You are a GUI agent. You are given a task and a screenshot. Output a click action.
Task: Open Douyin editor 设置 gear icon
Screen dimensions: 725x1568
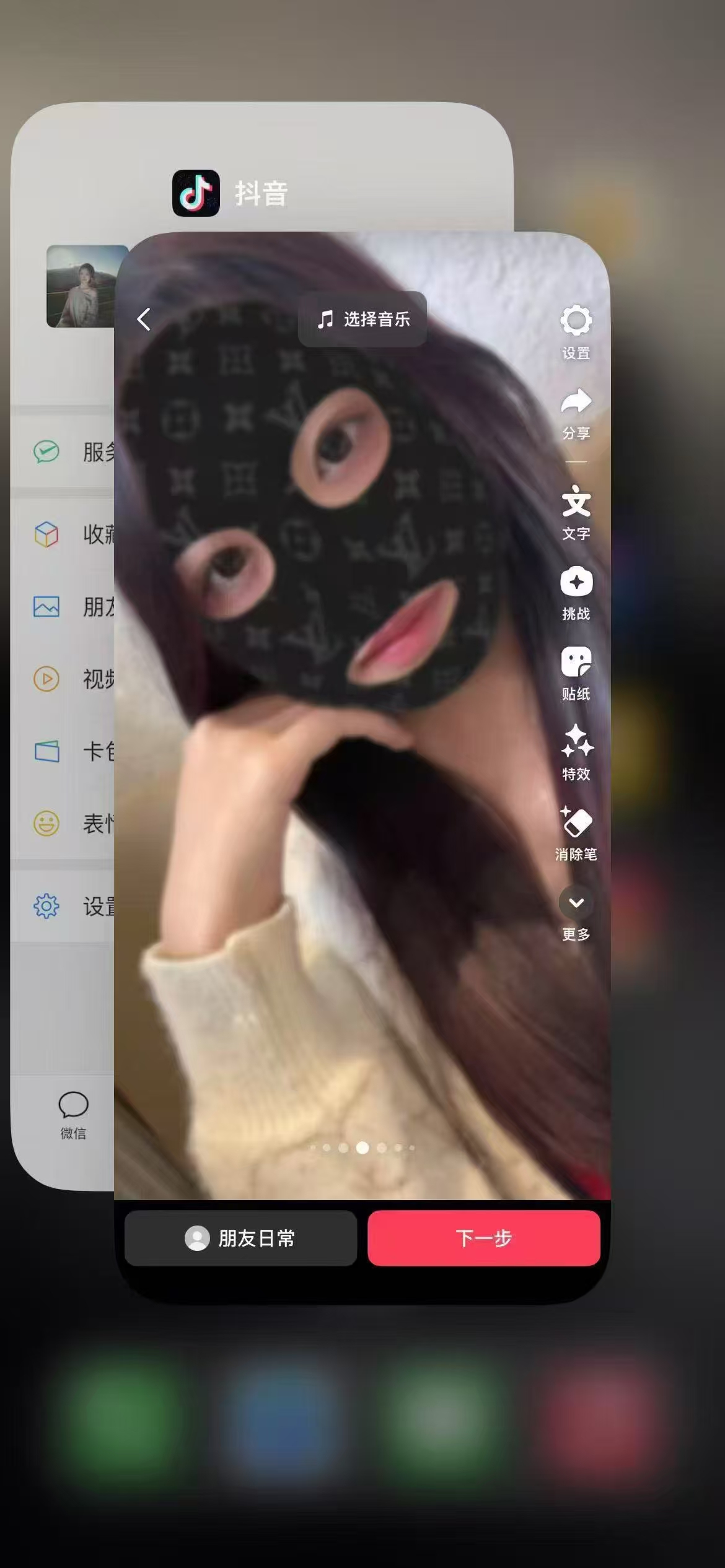tap(576, 321)
